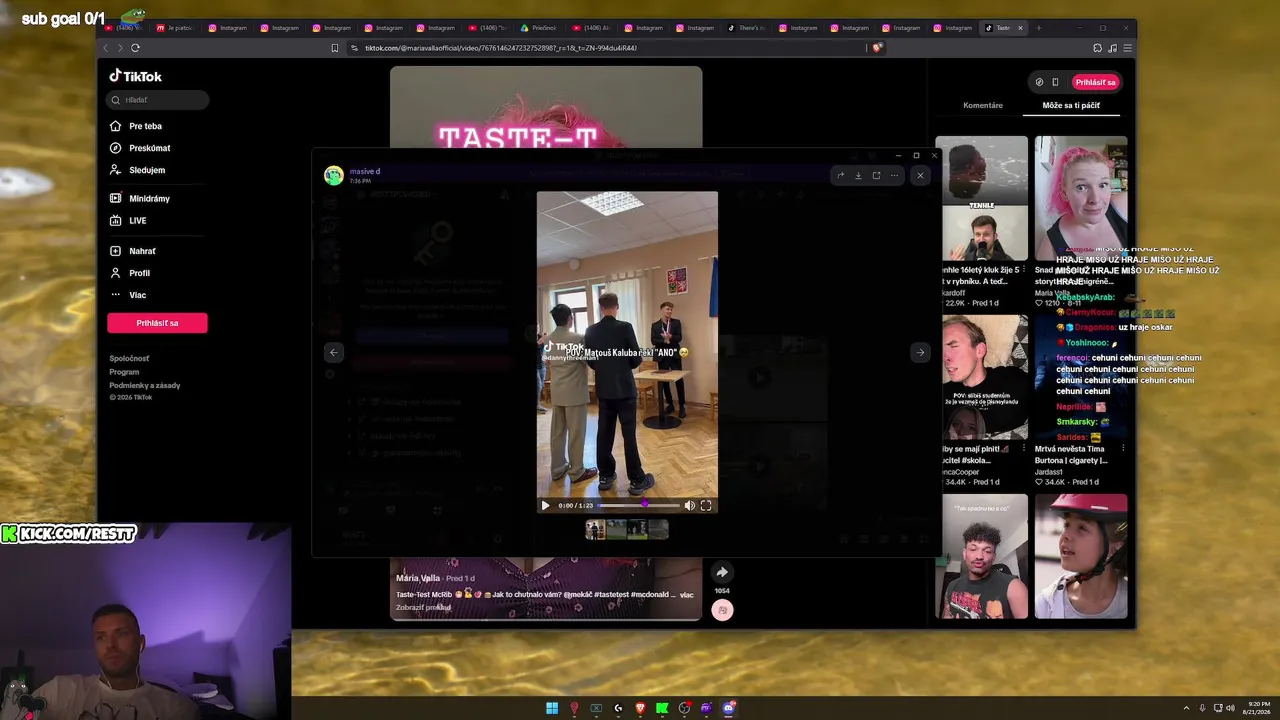Select the first thumbnail in the media strip
This screenshot has height=720, width=1280.
pyautogui.click(x=595, y=530)
